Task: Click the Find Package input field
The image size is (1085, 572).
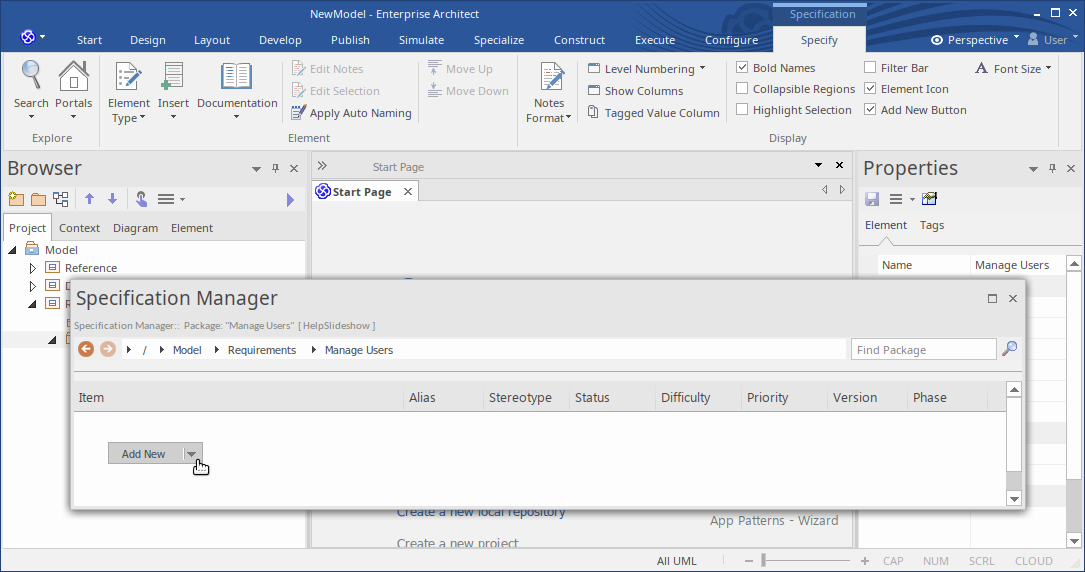Action: (924, 350)
